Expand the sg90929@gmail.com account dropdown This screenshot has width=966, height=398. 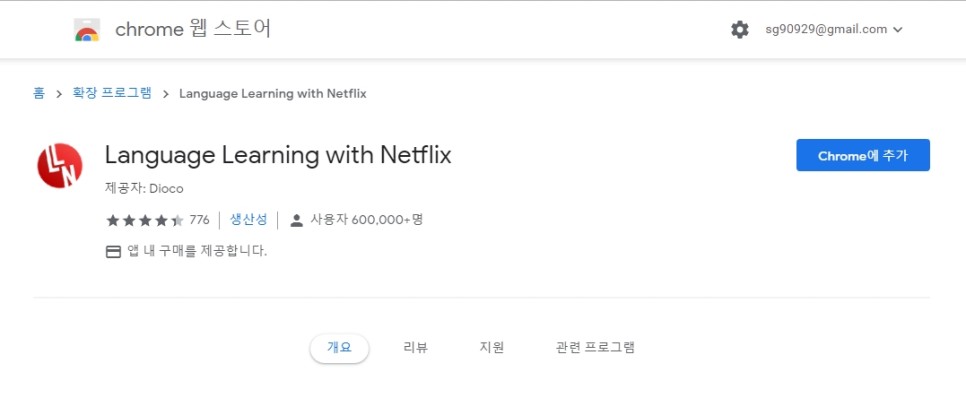point(834,30)
